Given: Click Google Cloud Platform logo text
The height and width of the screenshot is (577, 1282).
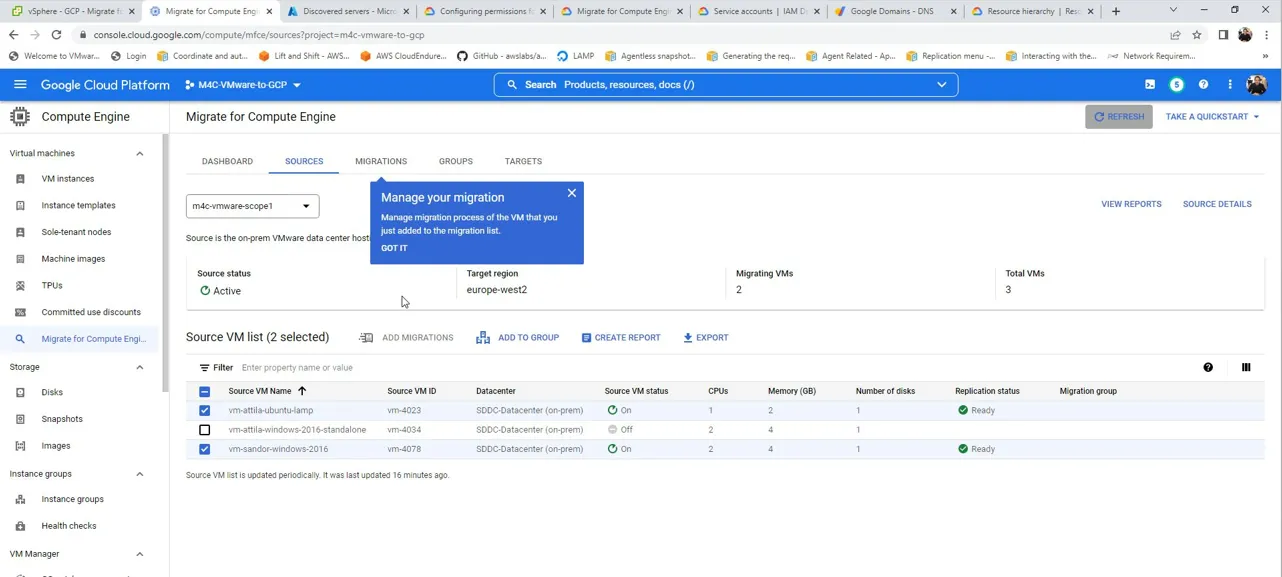Looking at the screenshot, I should tap(105, 85).
